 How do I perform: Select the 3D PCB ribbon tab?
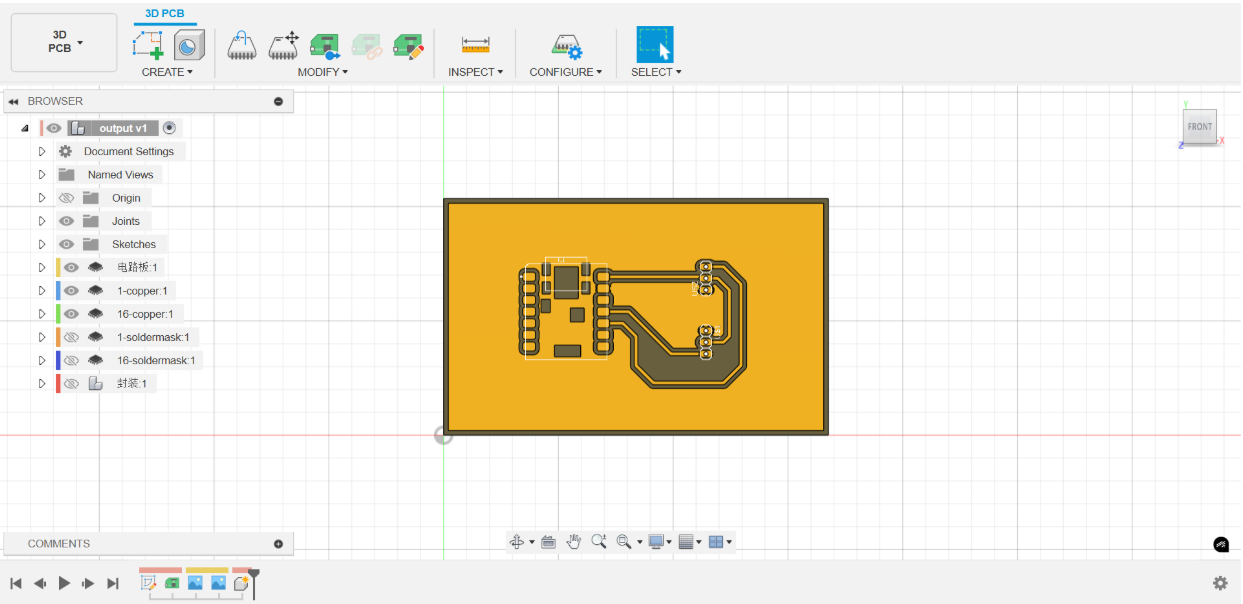point(165,13)
